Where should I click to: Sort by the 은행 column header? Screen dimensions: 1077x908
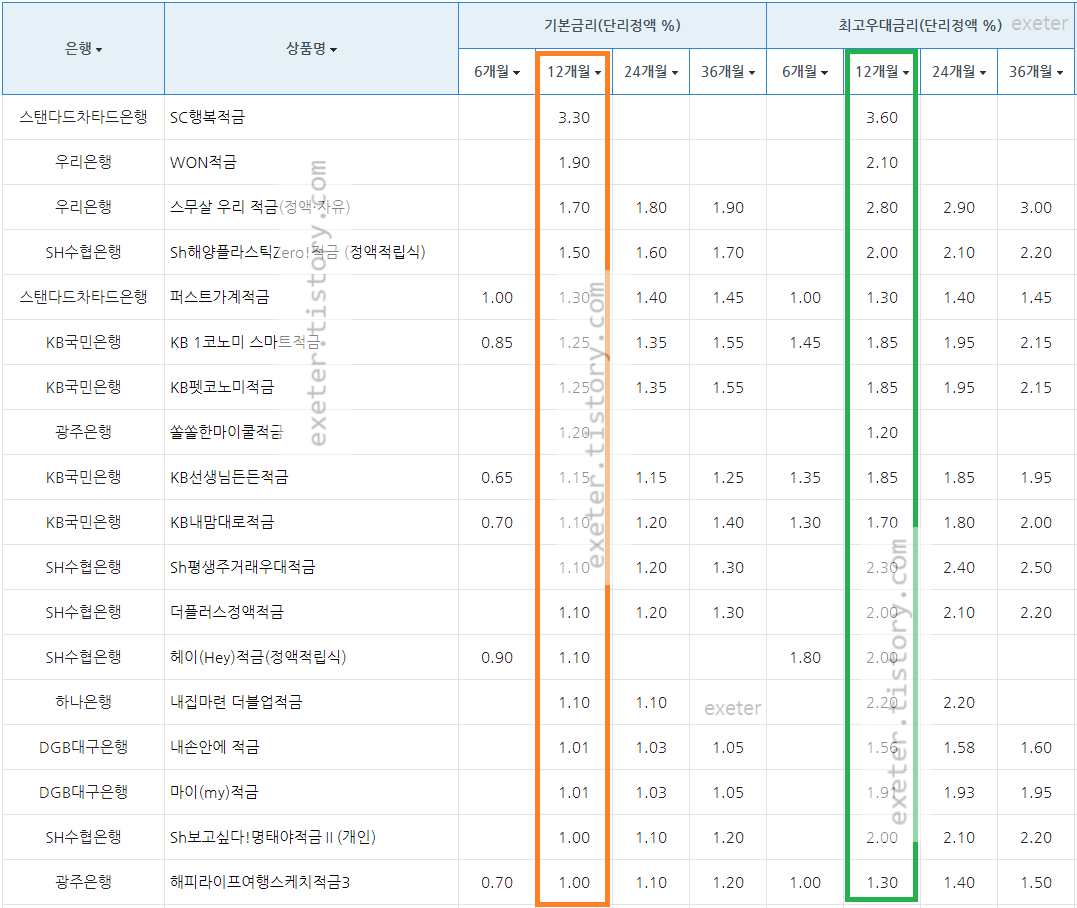83,49
